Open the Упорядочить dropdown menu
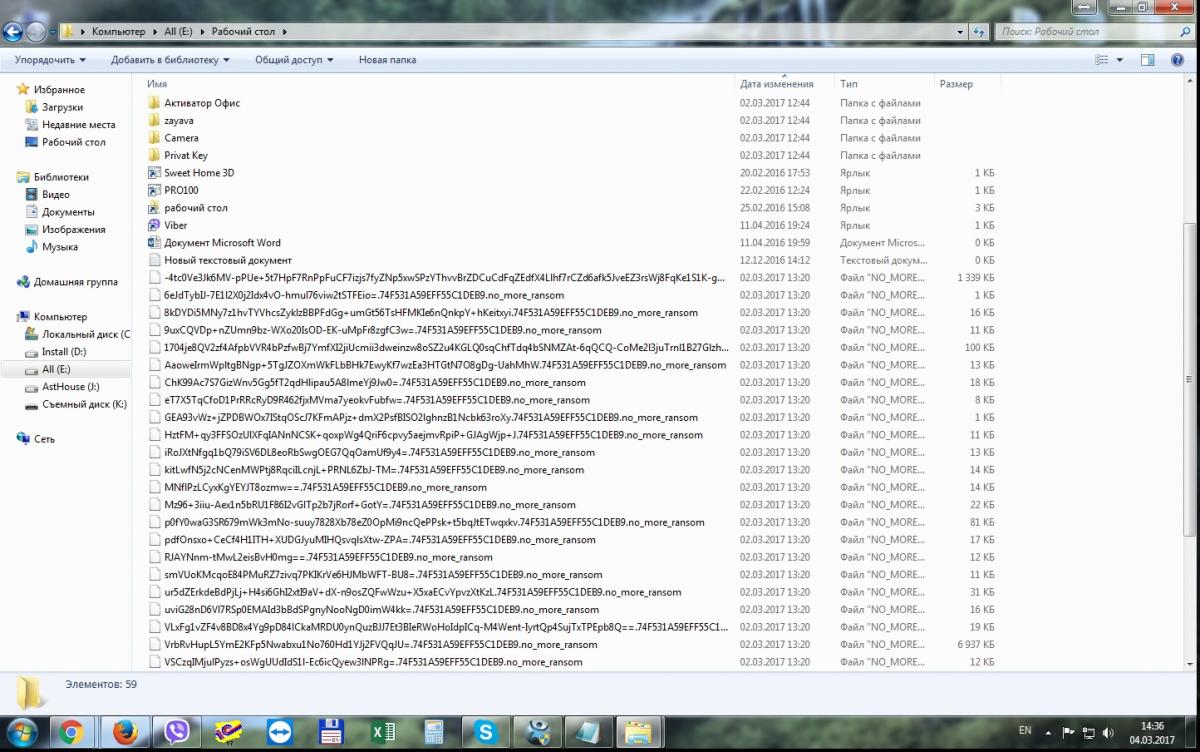Screen dimensions: 1200x752 click(x=50, y=60)
